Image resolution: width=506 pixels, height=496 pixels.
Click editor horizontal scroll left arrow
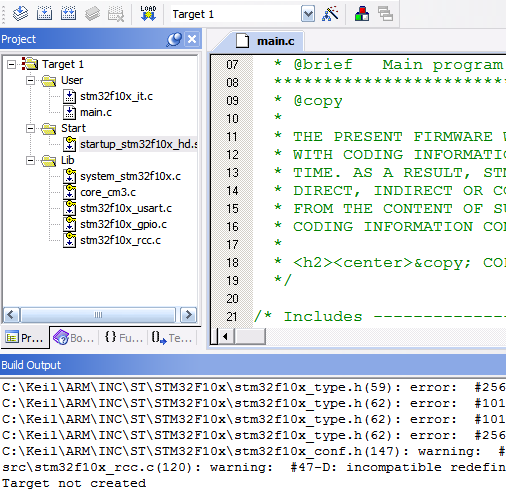point(226,336)
